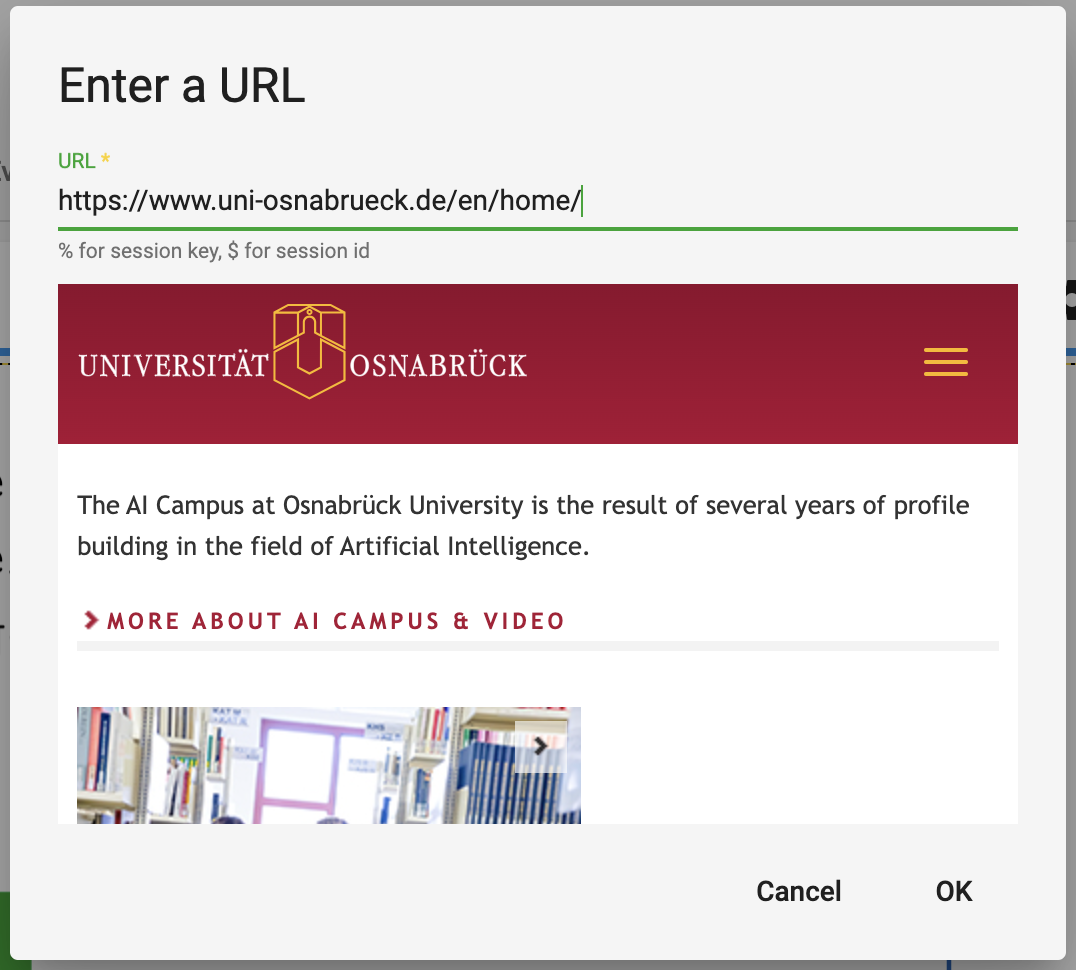Click the OSNABRÜCK wordmark in the banner
This screenshot has width=1076, height=970.
[438, 366]
